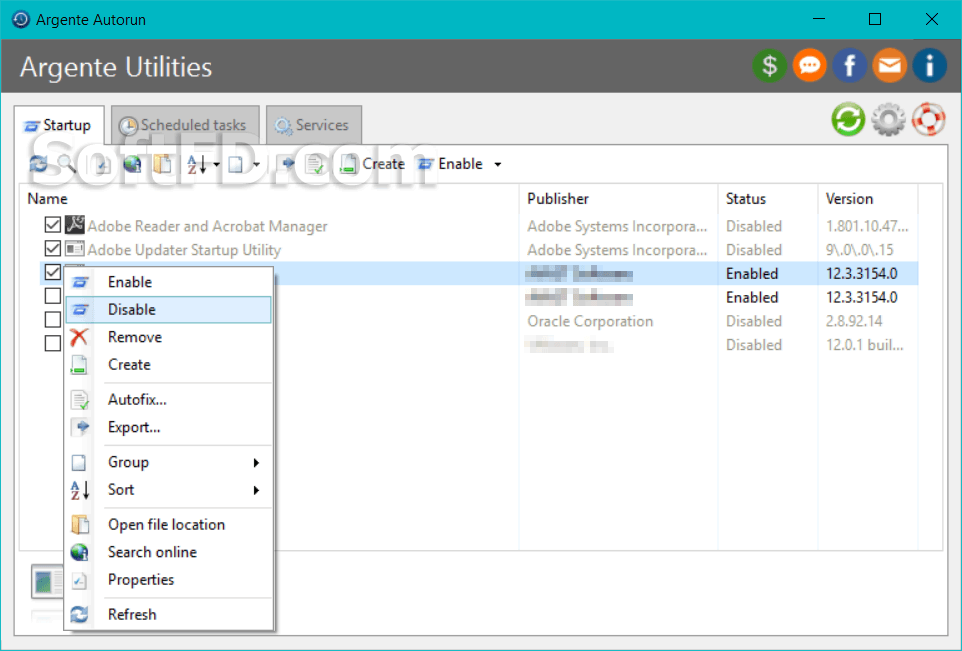Open the orange chat bubble icon
This screenshot has width=962, height=651.
pos(810,66)
